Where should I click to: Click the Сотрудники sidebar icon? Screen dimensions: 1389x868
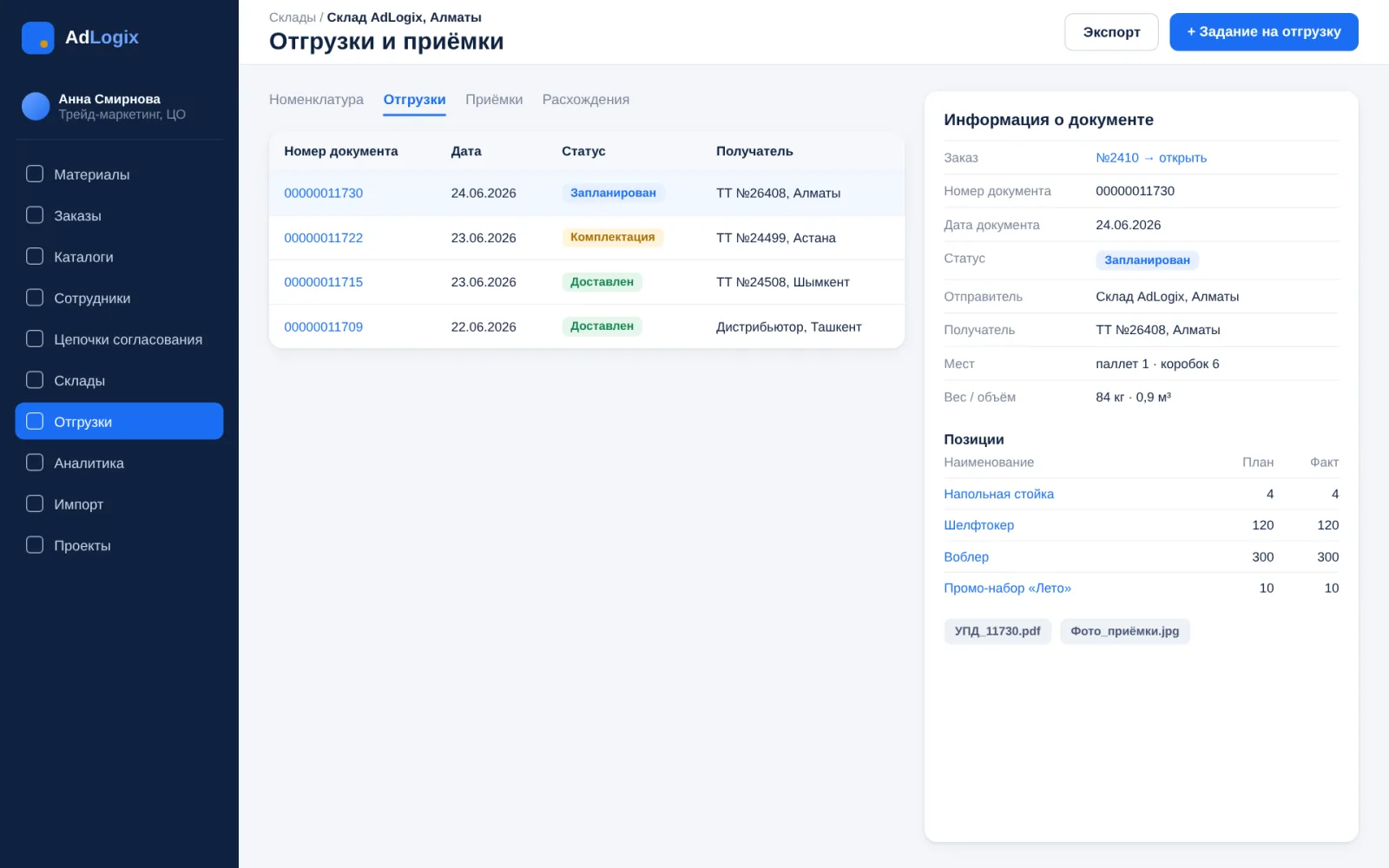click(x=35, y=298)
